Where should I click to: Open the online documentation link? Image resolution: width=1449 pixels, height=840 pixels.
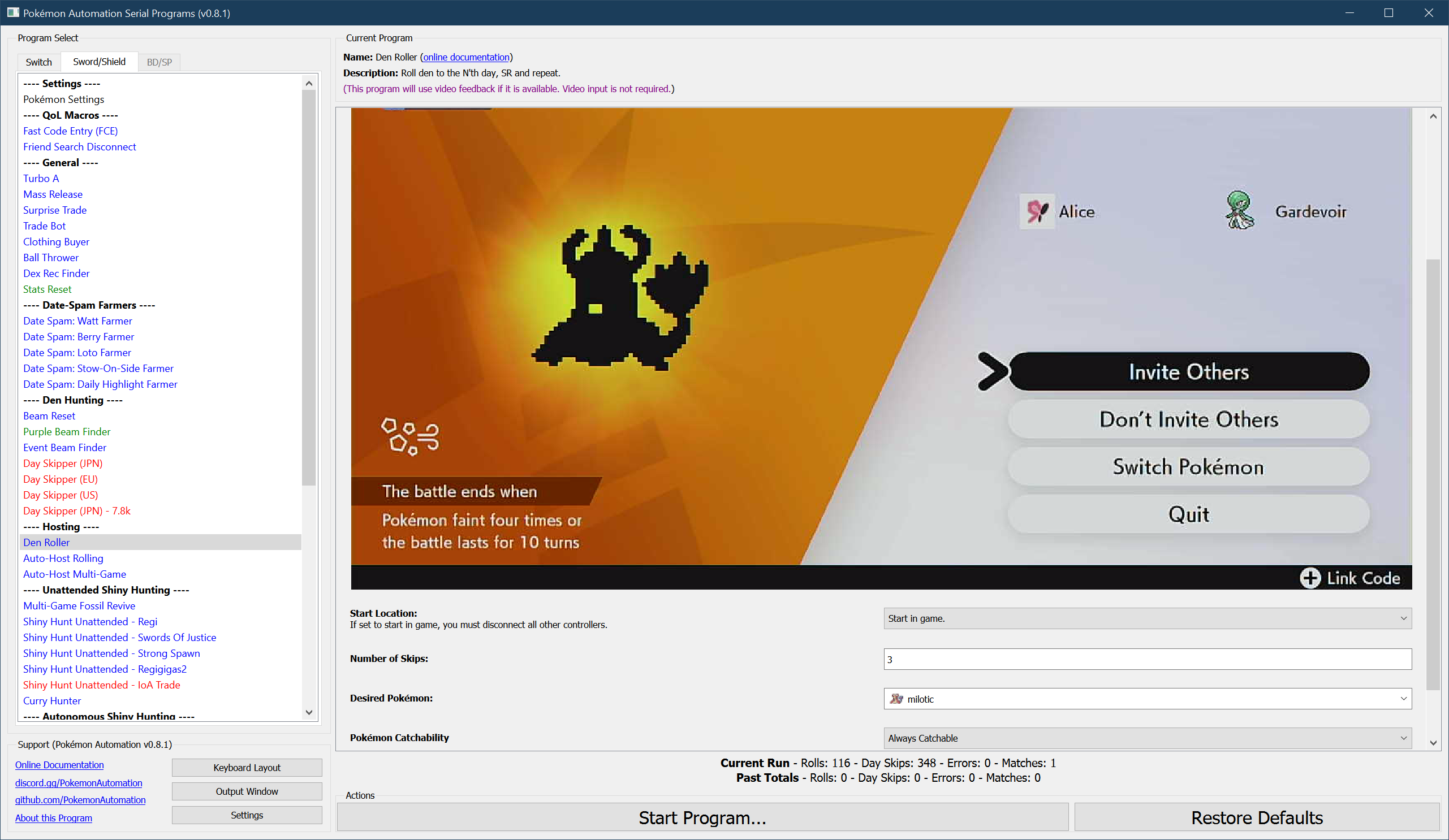(466, 57)
